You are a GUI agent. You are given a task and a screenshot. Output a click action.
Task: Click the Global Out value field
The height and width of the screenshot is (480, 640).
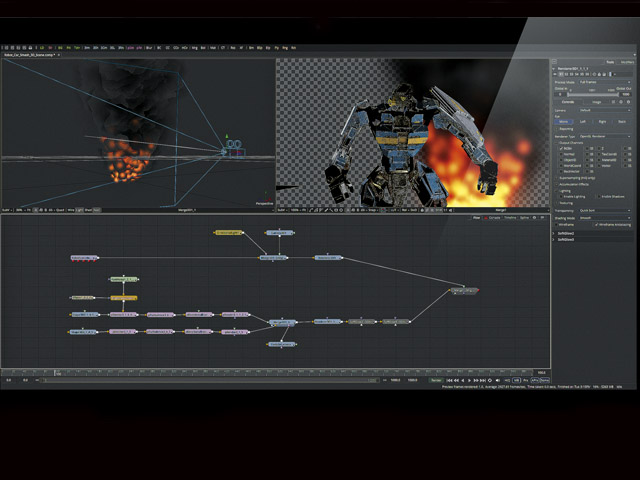626,95
